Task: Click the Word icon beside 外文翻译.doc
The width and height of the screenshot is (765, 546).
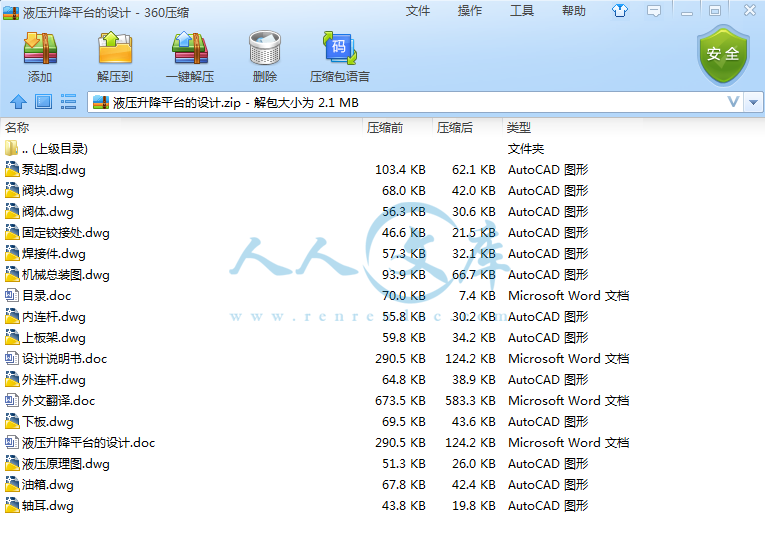Action: pyautogui.click(x=12, y=400)
